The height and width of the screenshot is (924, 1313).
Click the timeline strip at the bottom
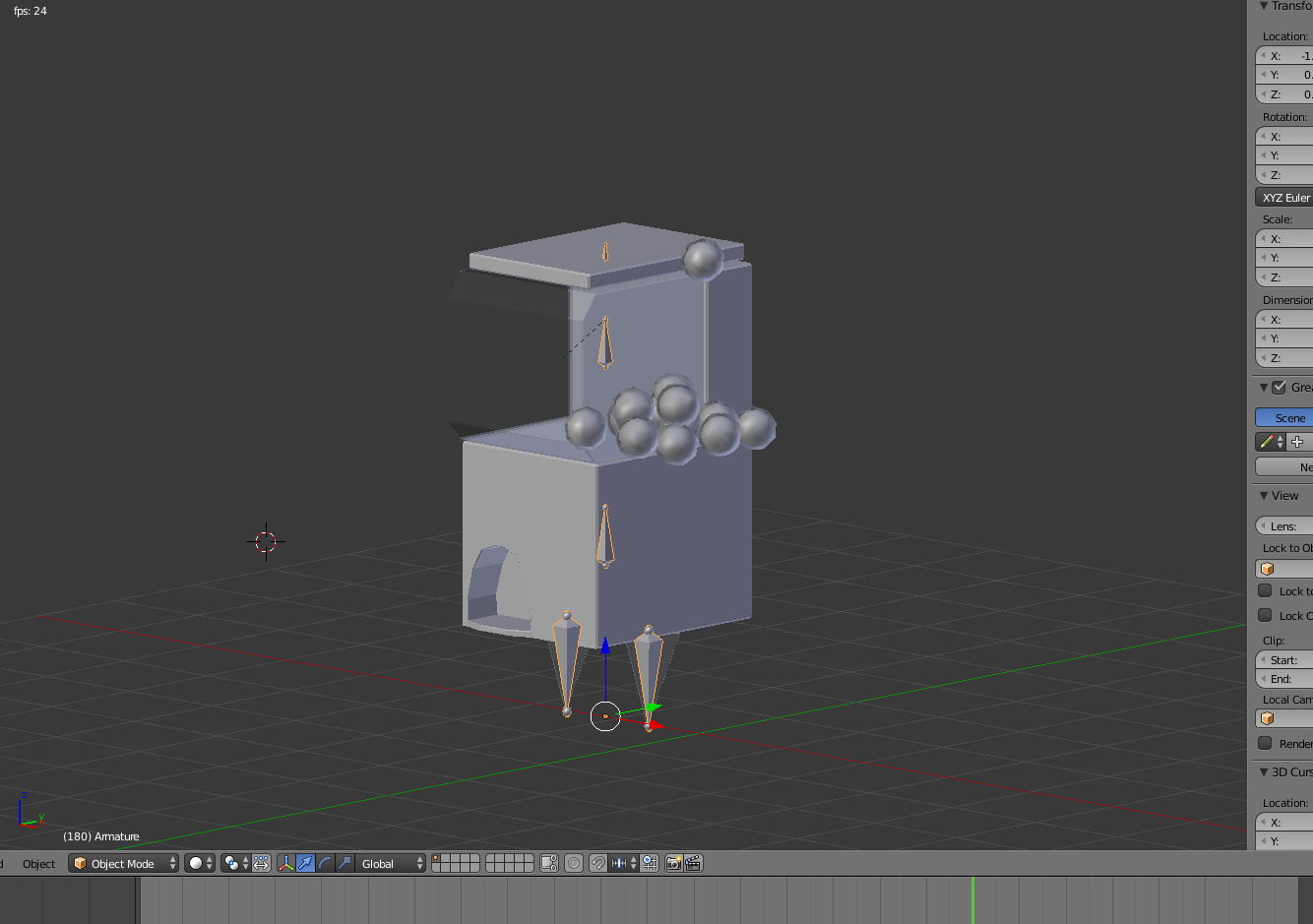650,900
